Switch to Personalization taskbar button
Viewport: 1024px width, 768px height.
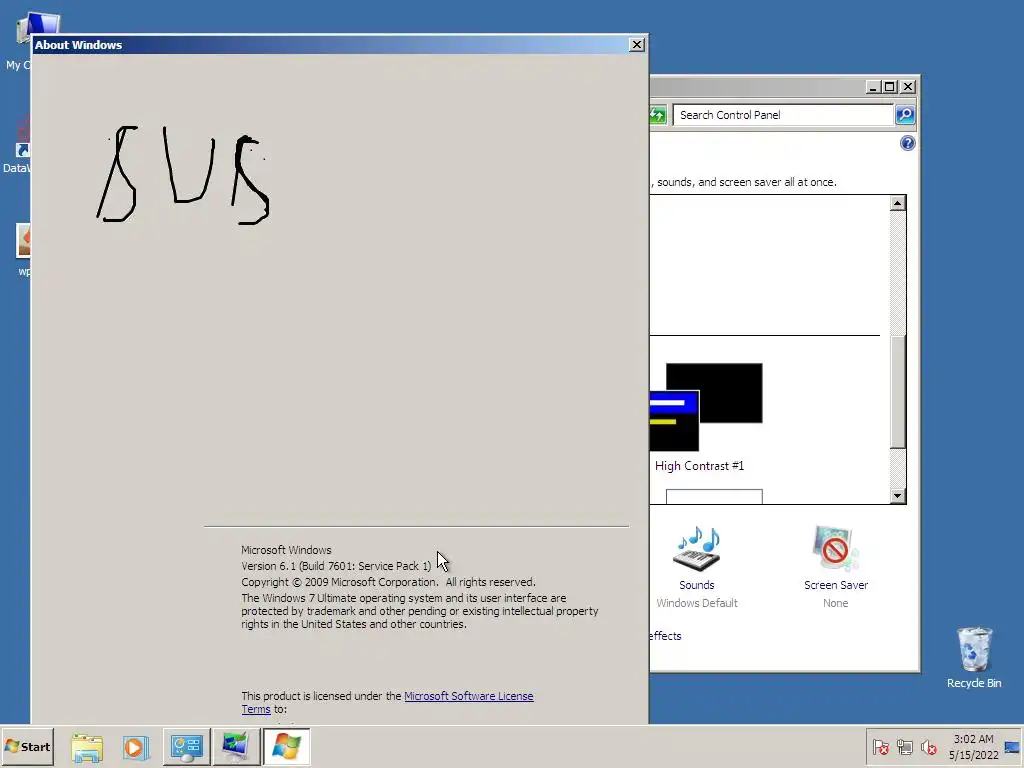[236, 746]
